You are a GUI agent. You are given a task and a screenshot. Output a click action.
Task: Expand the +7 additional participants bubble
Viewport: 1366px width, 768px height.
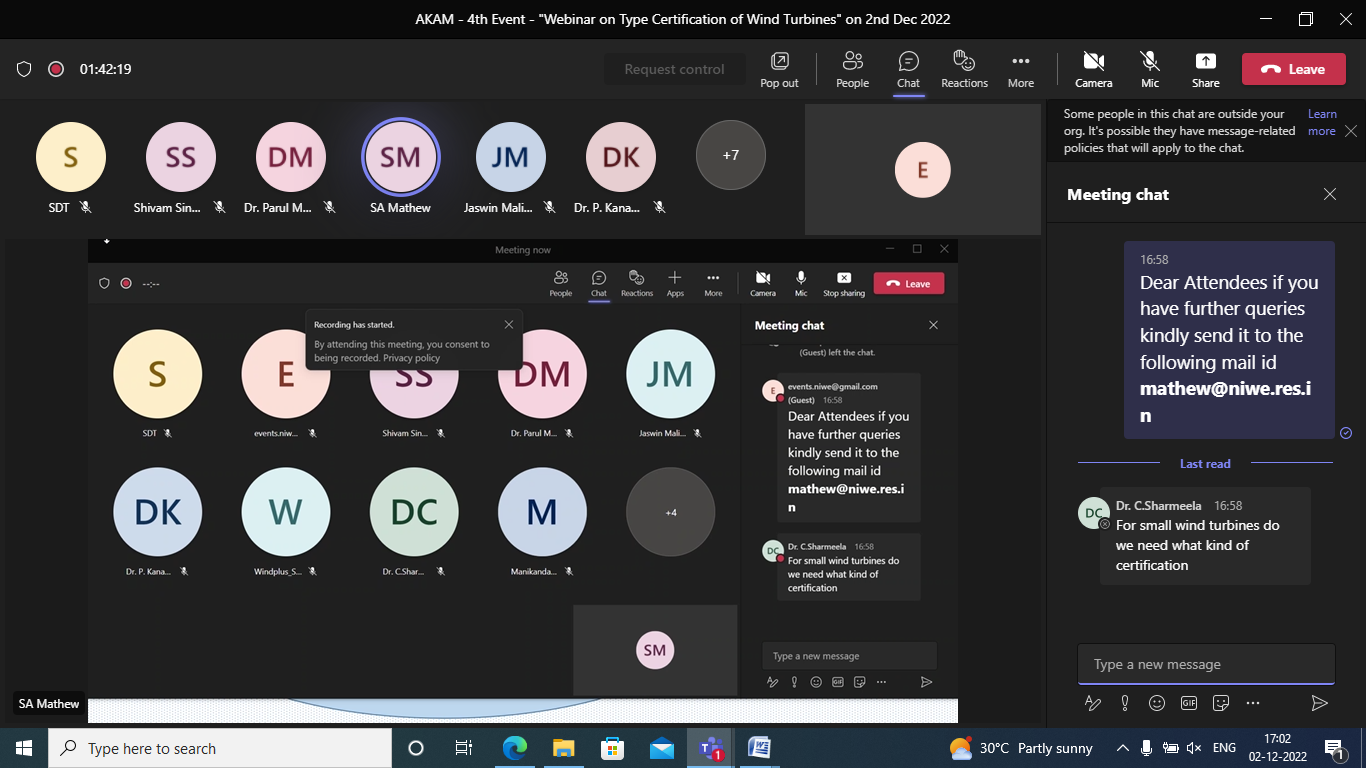click(x=730, y=155)
